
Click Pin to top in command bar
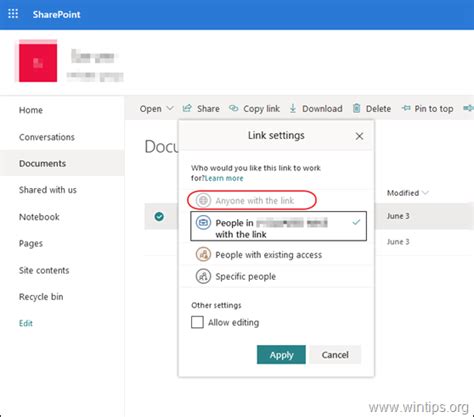427,108
